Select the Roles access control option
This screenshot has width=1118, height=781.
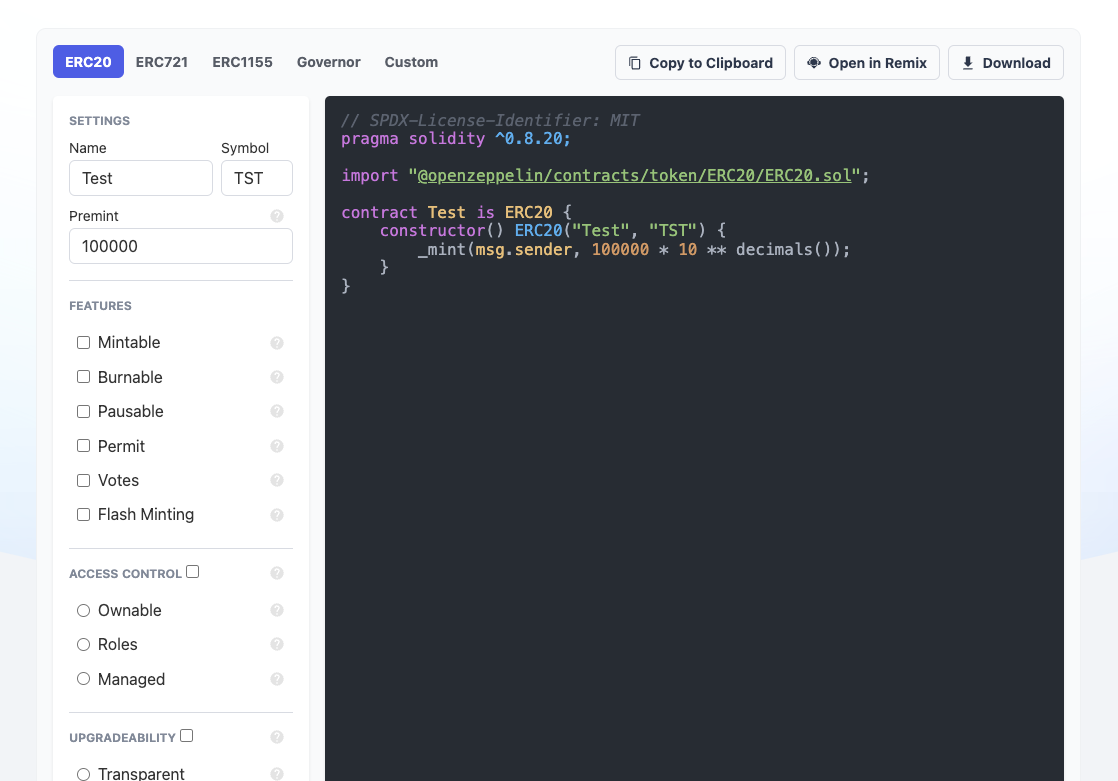84,645
